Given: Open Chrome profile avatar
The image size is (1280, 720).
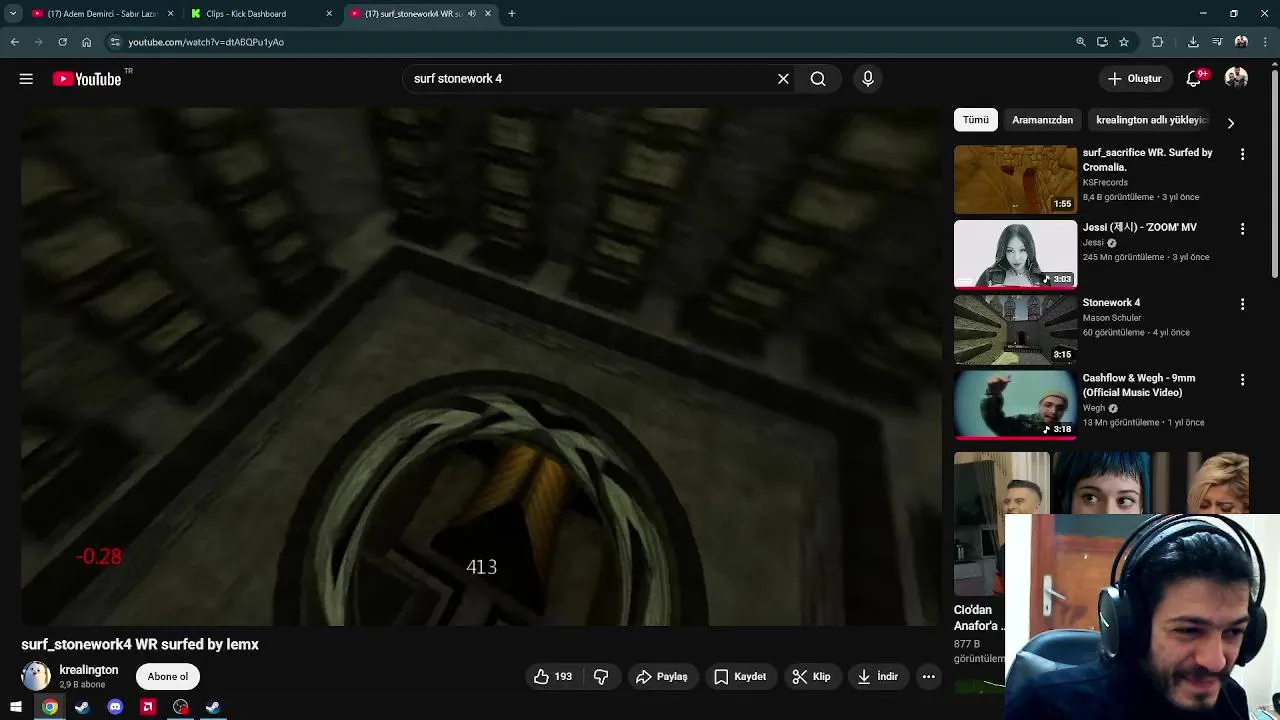Looking at the screenshot, I should click(x=1241, y=42).
